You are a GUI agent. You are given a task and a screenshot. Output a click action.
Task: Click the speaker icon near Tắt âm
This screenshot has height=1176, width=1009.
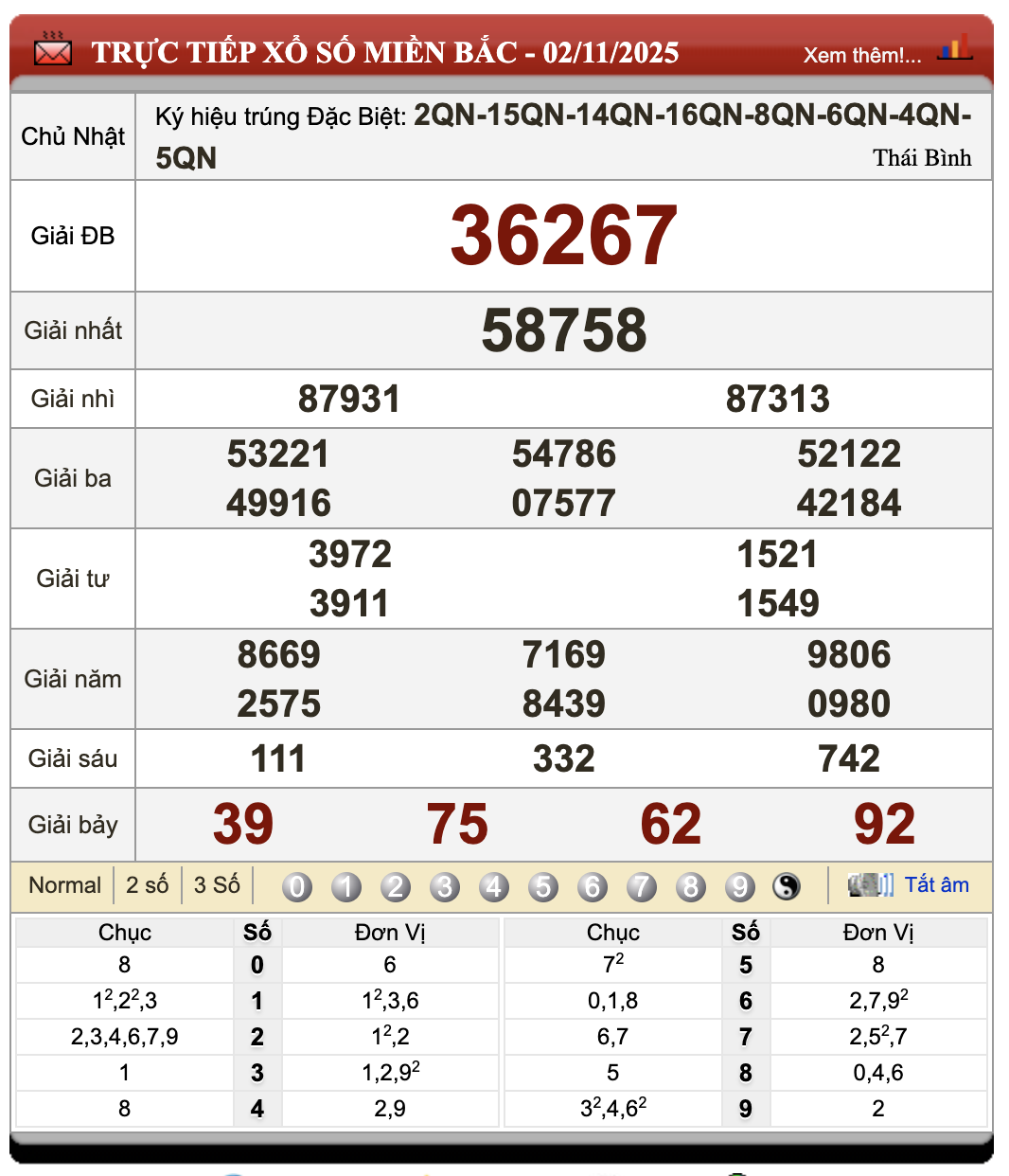point(871,884)
